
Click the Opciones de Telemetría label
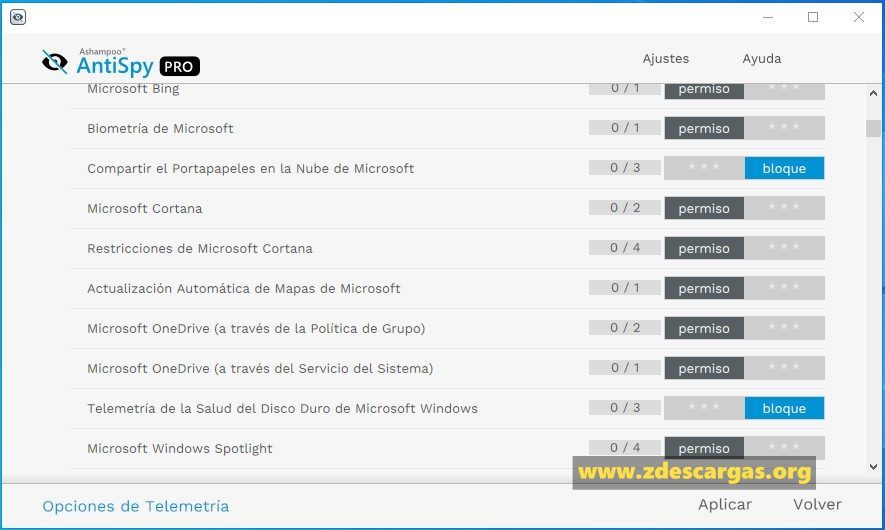pos(135,506)
